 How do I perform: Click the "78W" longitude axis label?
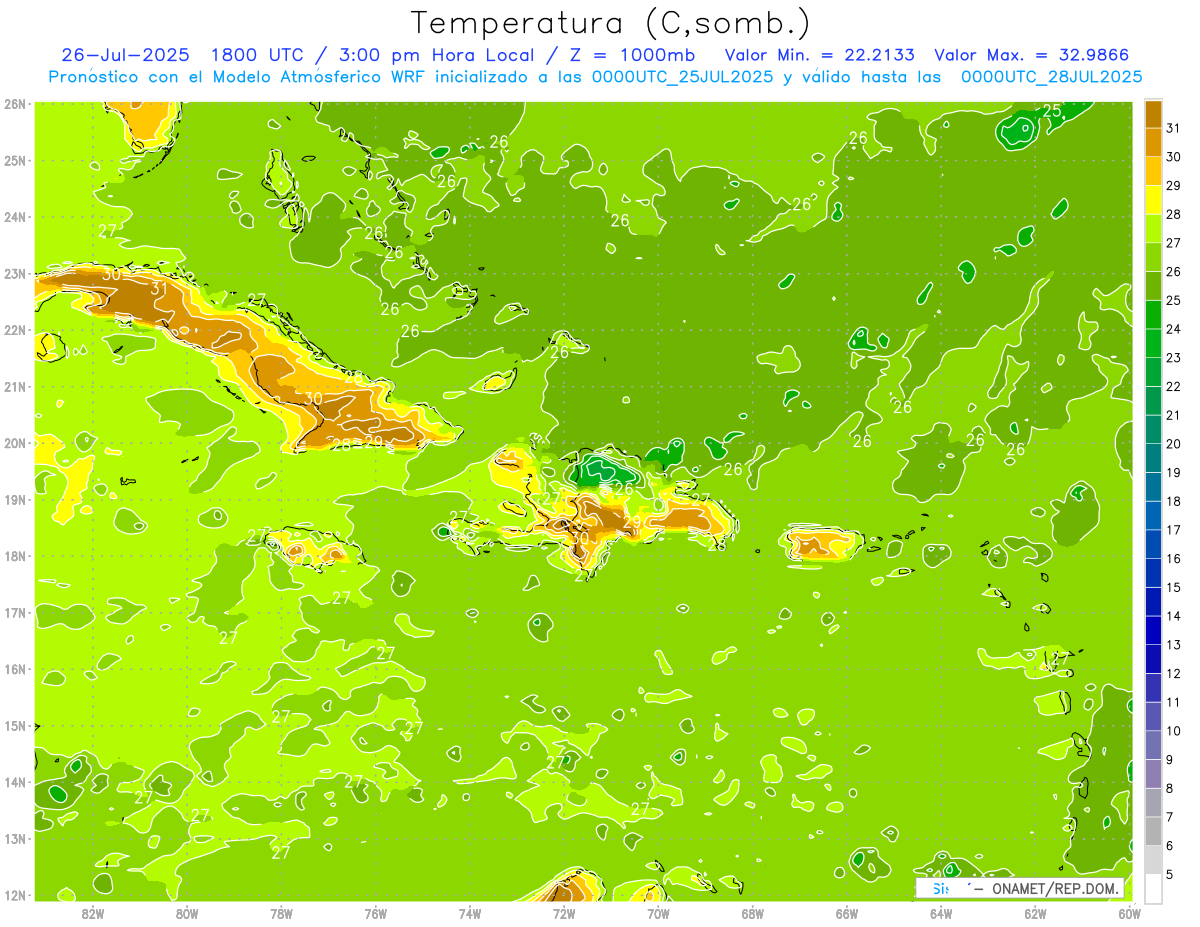(281, 912)
